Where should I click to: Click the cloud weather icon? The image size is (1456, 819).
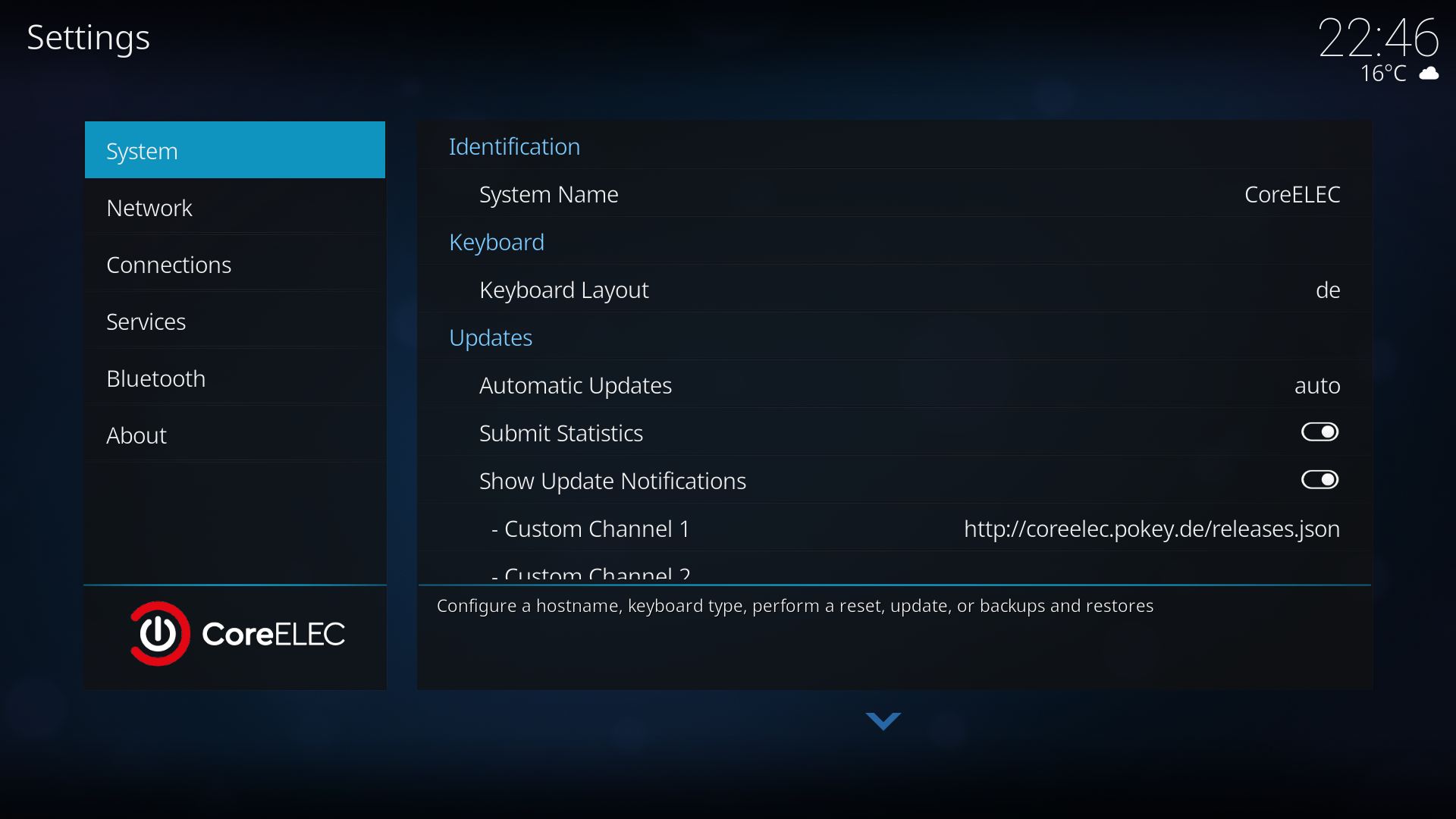1429,74
